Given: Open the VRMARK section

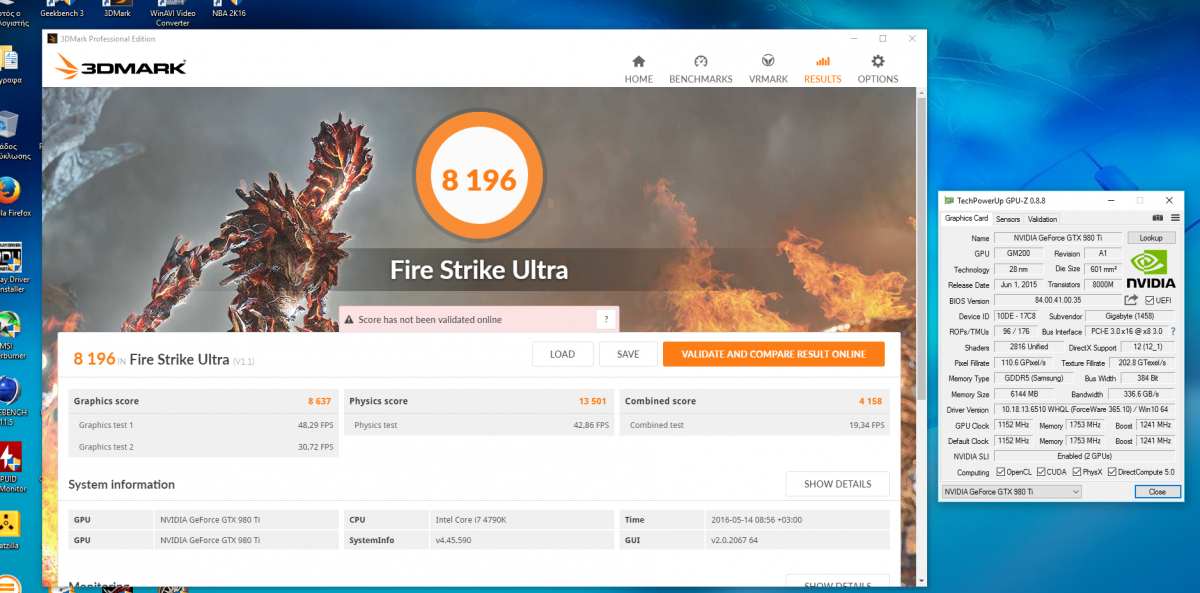Looking at the screenshot, I should point(768,70).
